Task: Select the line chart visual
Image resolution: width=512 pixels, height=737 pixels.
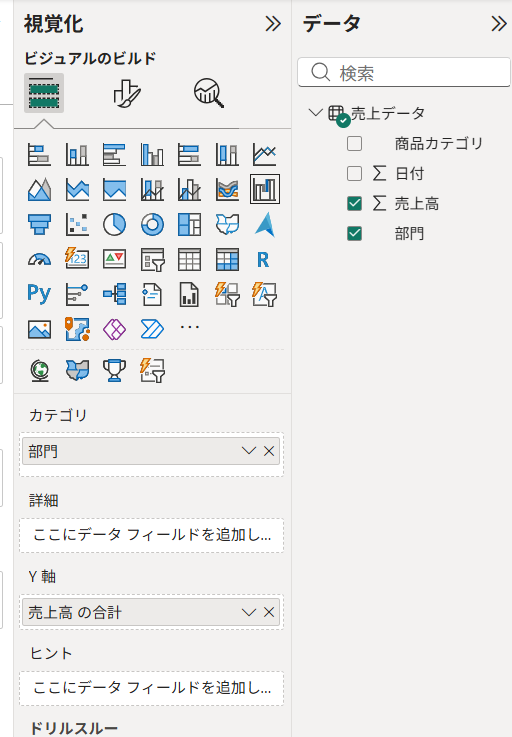Action: tap(265, 154)
